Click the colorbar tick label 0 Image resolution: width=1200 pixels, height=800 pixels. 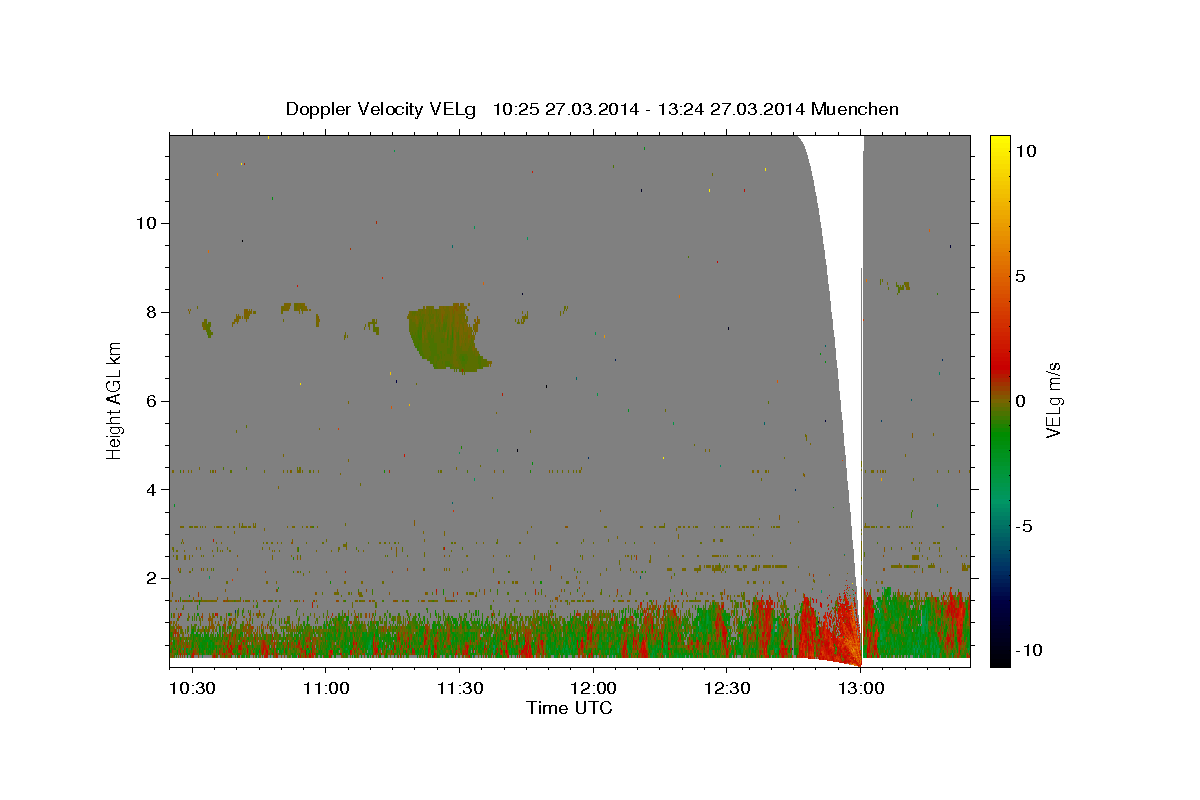coord(1020,401)
